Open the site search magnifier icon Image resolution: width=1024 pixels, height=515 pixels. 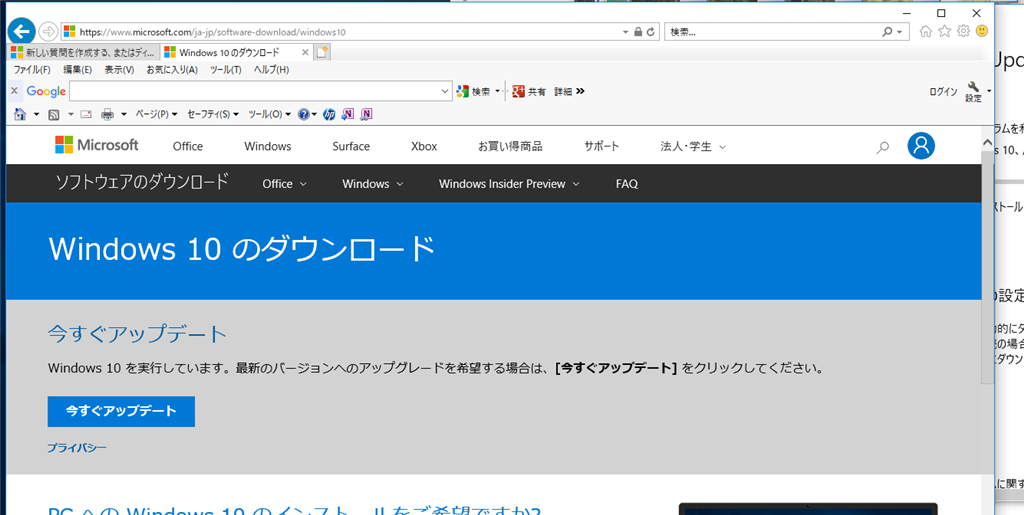(882, 148)
